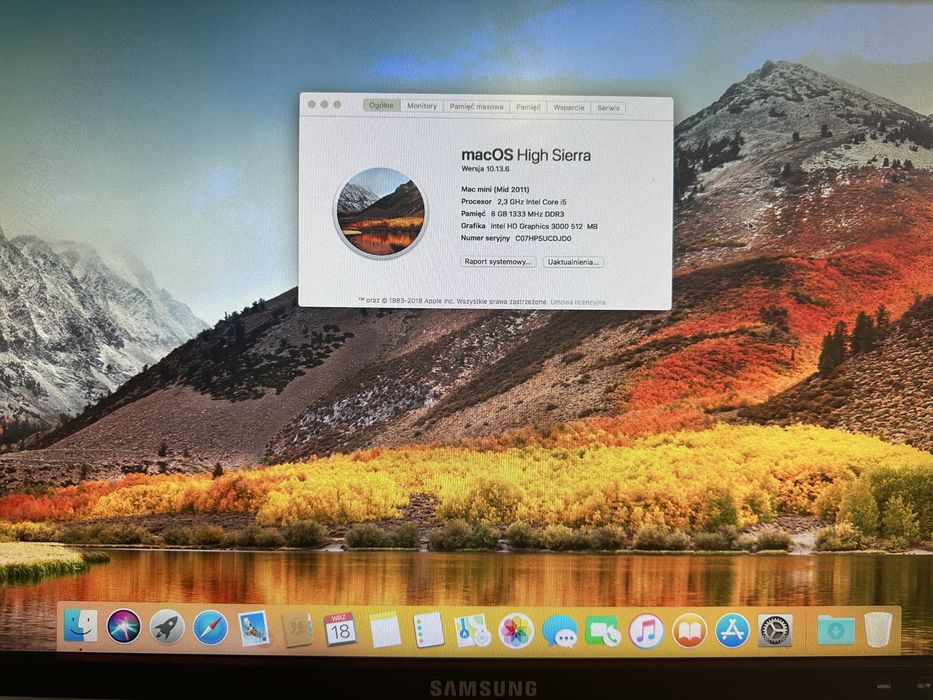933x700 pixels.
Task: Open the Pamięć tab
Action: coord(528,107)
